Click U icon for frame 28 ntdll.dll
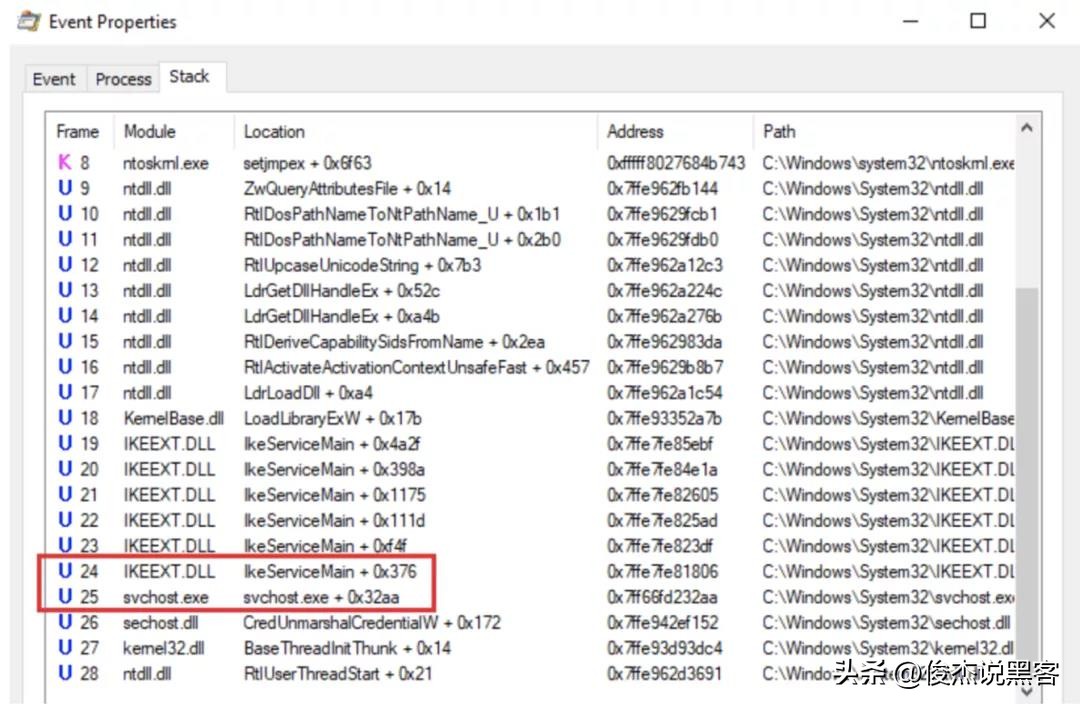1080x707 pixels. point(65,673)
